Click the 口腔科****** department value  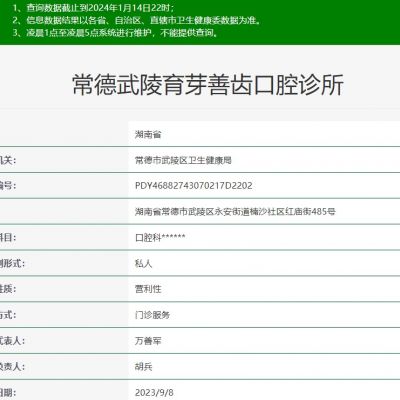[160, 238]
